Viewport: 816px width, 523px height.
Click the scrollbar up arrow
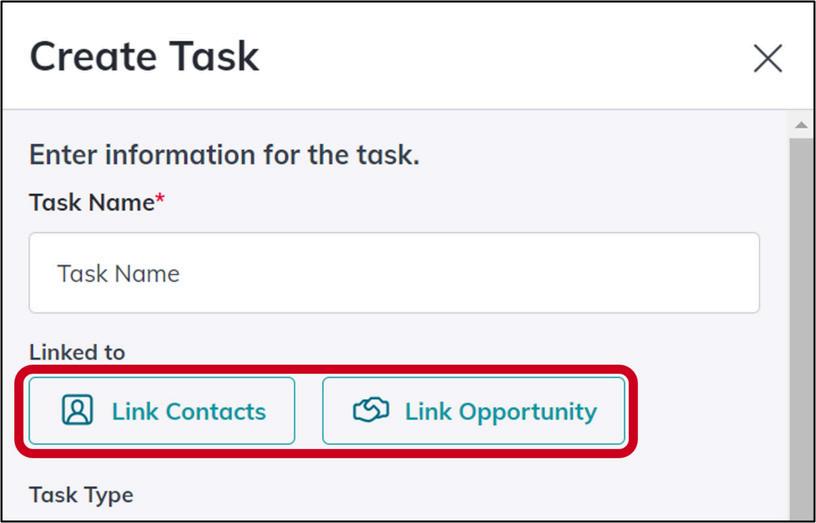pos(801,125)
